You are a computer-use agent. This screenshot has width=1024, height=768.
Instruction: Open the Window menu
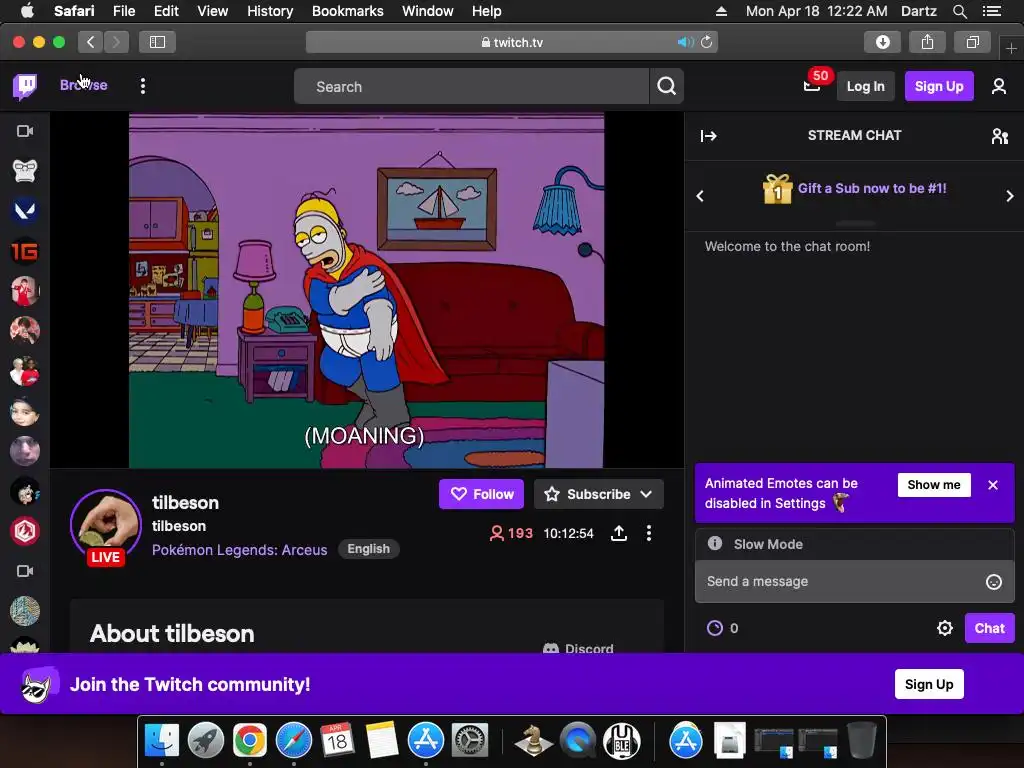428,11
